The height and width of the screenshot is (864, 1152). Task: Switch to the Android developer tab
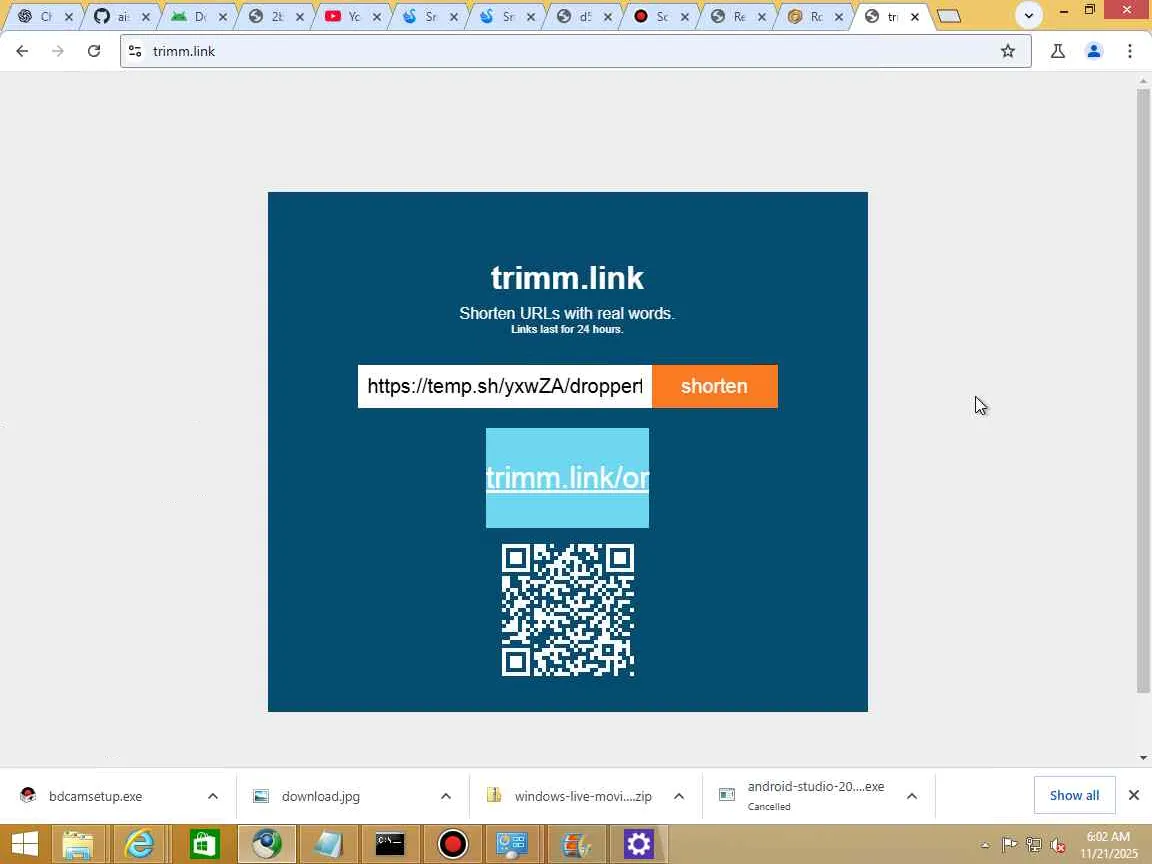coord(191,16)
